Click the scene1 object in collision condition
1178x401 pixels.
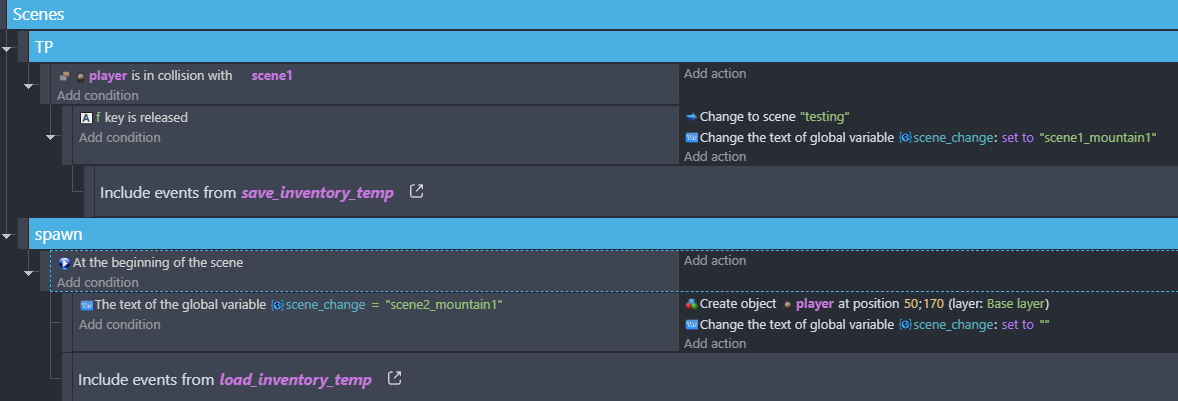(272, 75)
